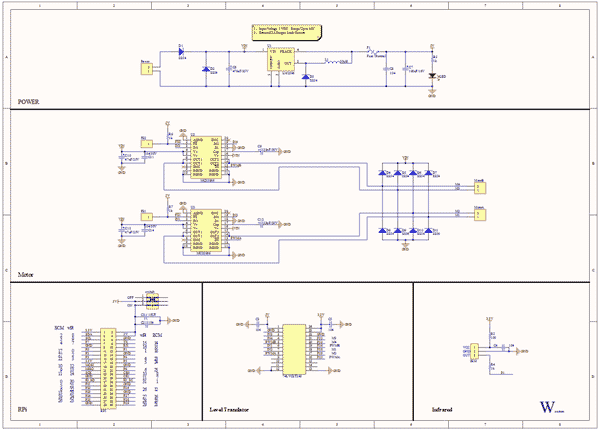
Task: Click the lower row of blue diodes
Action: [x=404, y=231]
